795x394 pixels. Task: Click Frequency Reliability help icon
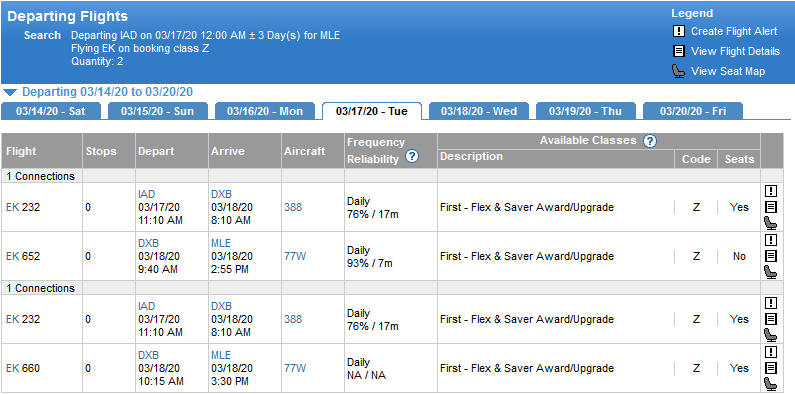click(412, 157)
